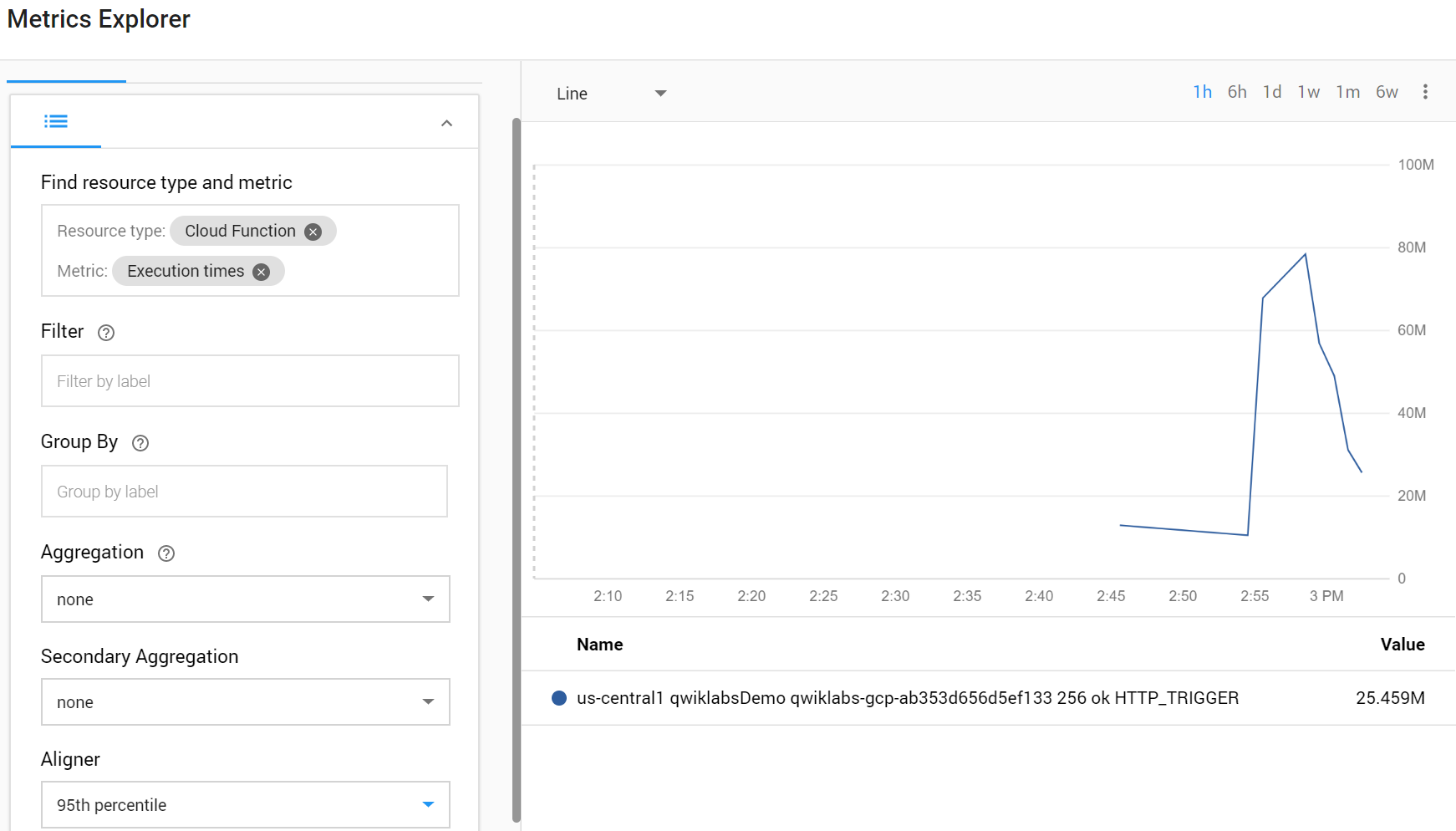Select the 1d time range
Screen dimensions: 1456x831
point(1271,92)
